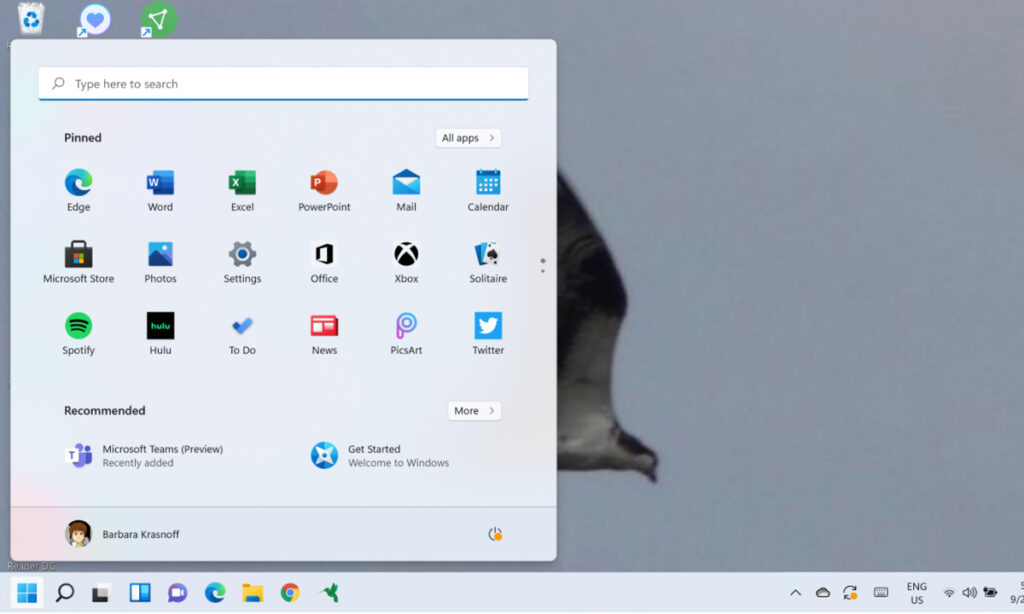This screenshot has height=614, width=1024.
Task: Open the Office app
Action: (324, 262)
